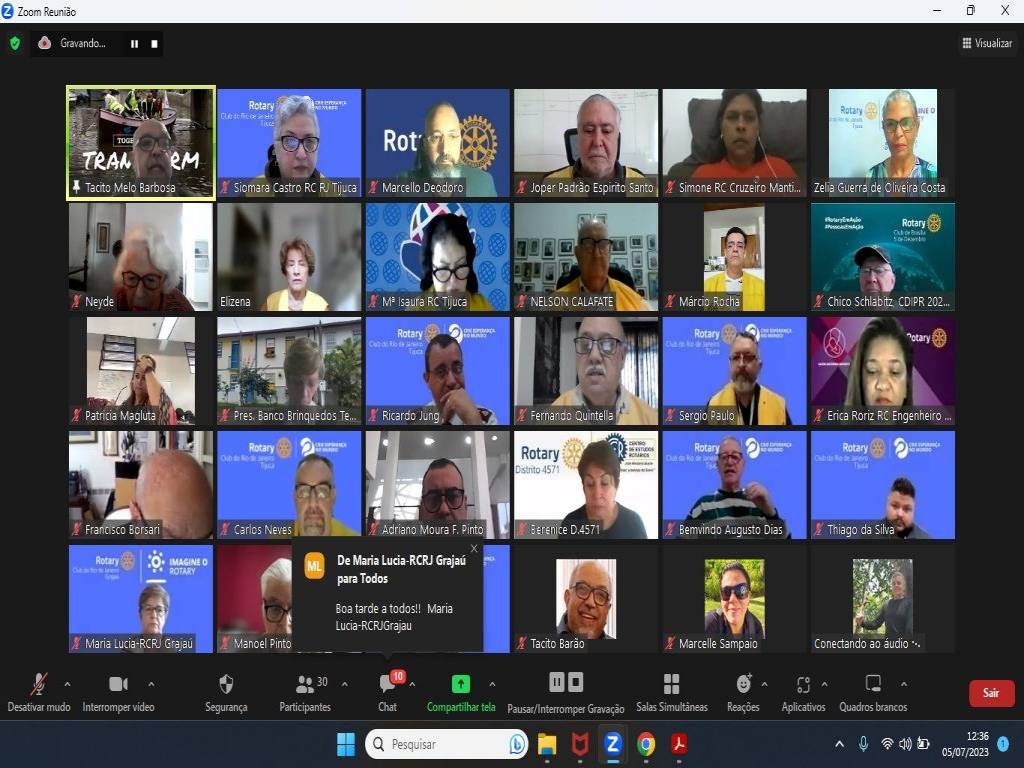
Task: Open the Visualizar view menu
Action: point(986,43)
